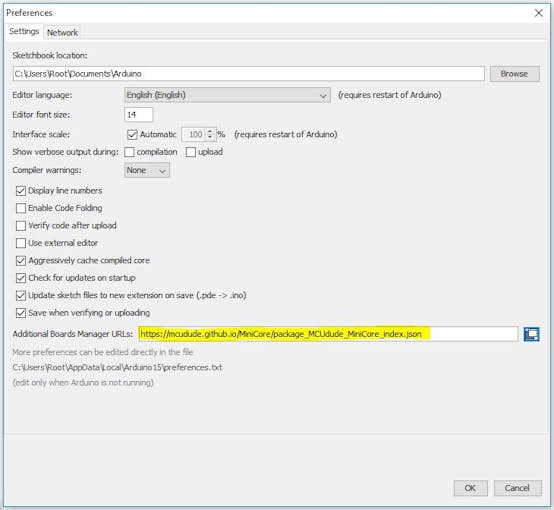The image size is (554, 510).
Task: Click the Interface scale spinner up arrow
Action: coord(210,131)
